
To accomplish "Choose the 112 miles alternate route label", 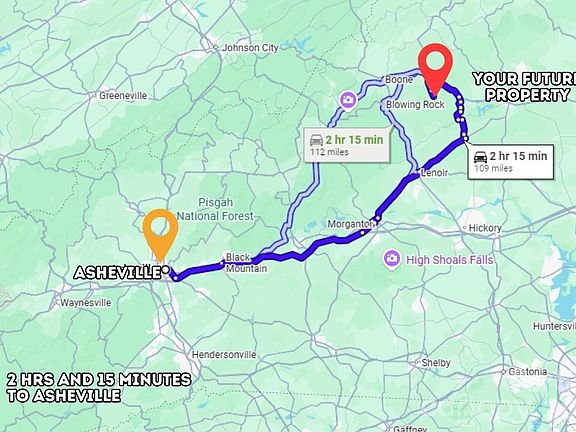I will pyautogui.click(x=346, y=145).
